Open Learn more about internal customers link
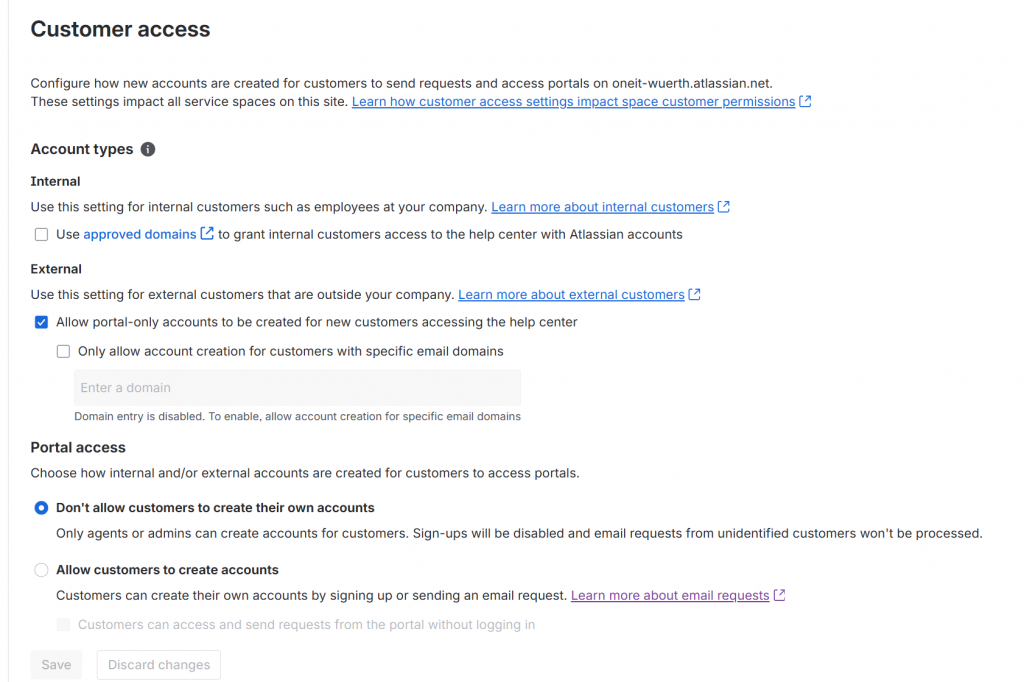Screen dimensions: 1024x682 [x=602, y=207]
